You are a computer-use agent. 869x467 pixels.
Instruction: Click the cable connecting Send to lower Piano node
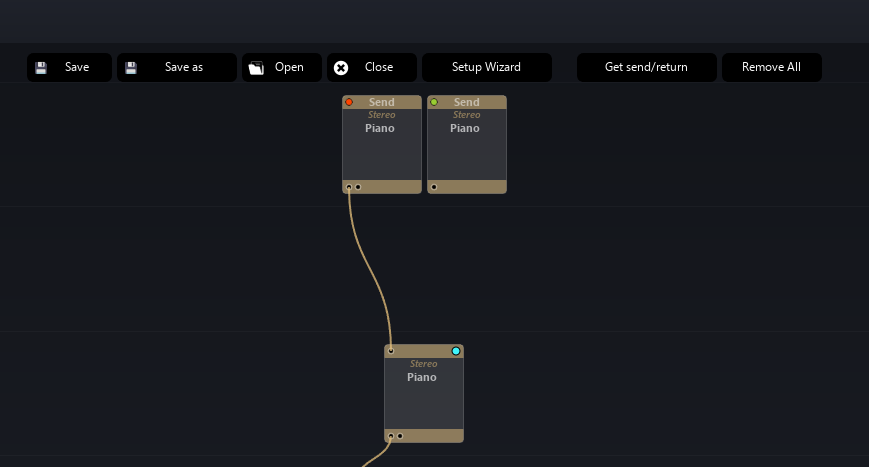coord(371,270)
